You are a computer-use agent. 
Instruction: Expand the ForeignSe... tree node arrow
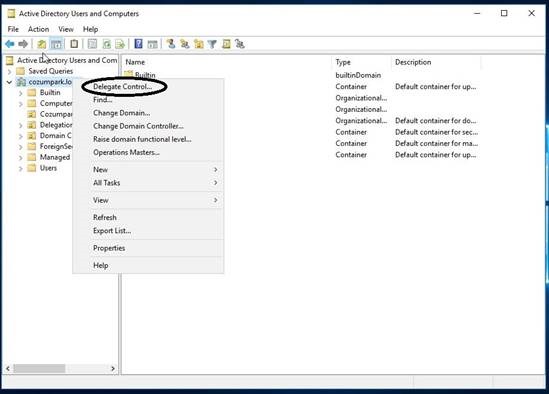tap(21, 147)
